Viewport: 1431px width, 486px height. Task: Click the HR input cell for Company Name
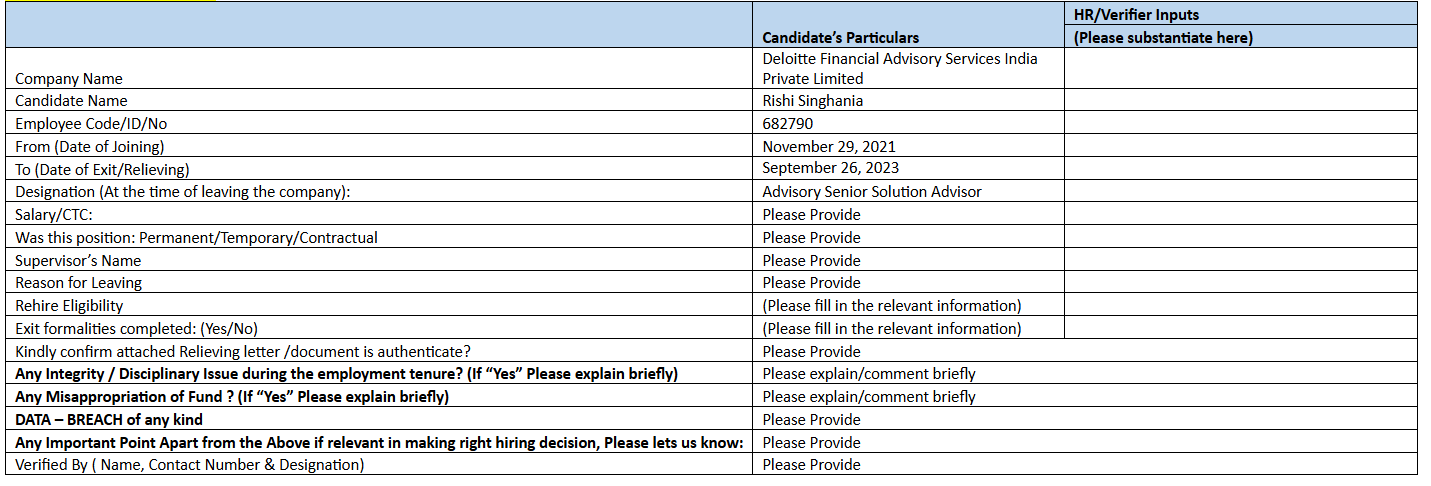click(x=1240, y=68)
